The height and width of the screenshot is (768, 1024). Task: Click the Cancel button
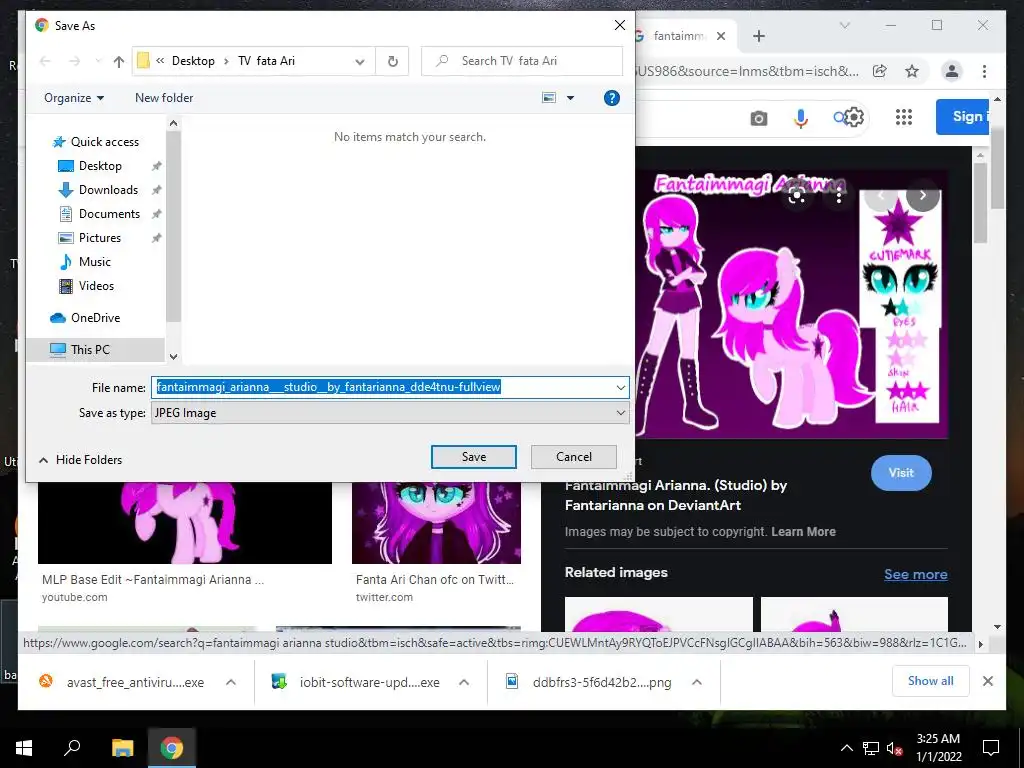(573, 457)
